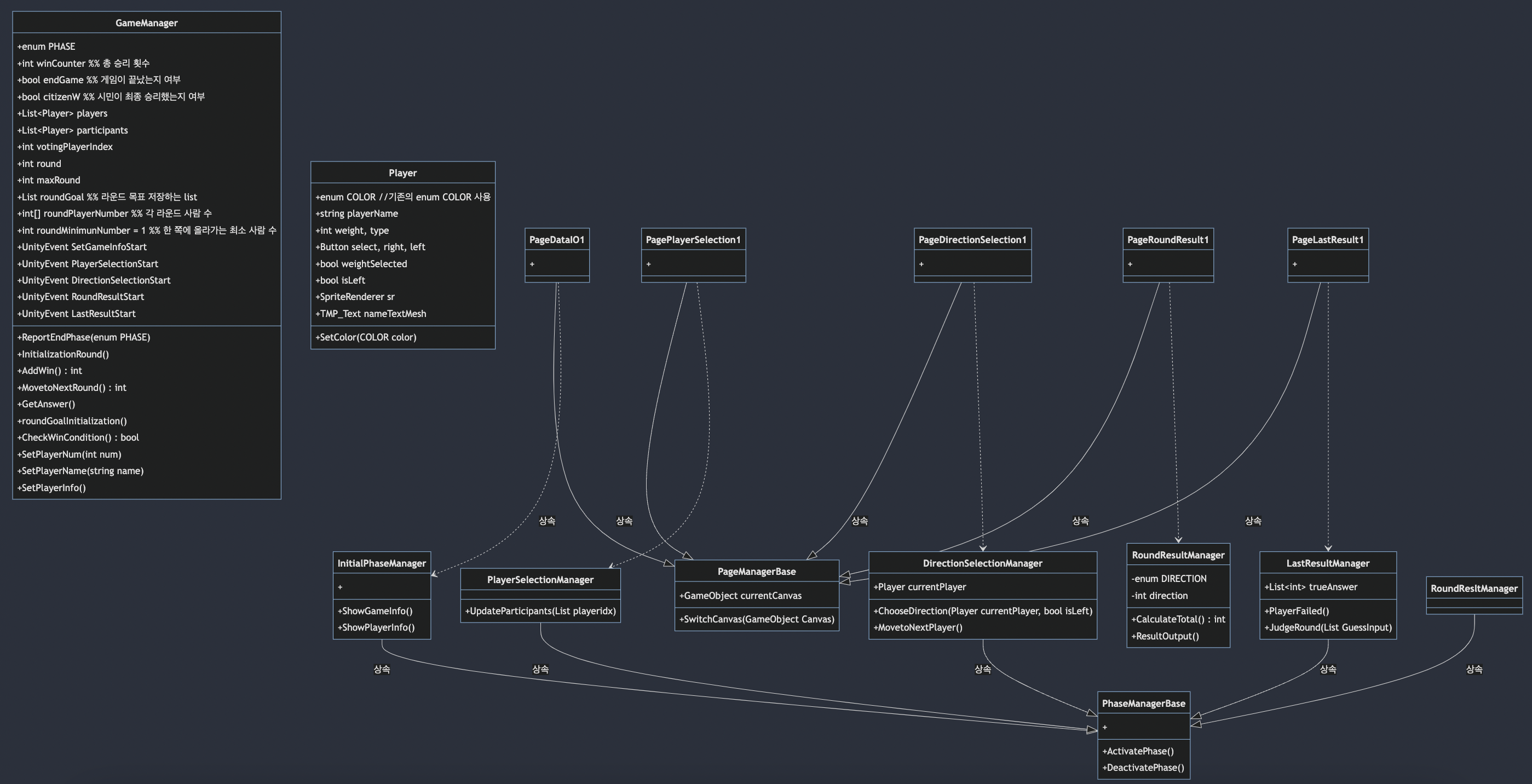Click the GameManager class title
This screenshot has height=784, width=1532.
coord(146,22)
